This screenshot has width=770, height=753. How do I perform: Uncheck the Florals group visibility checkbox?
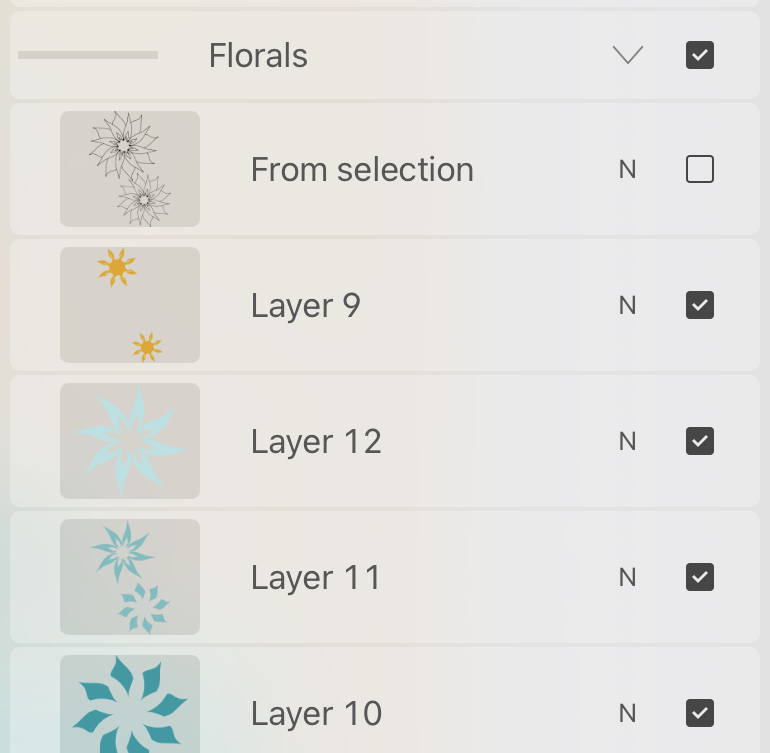pos(700,56)
